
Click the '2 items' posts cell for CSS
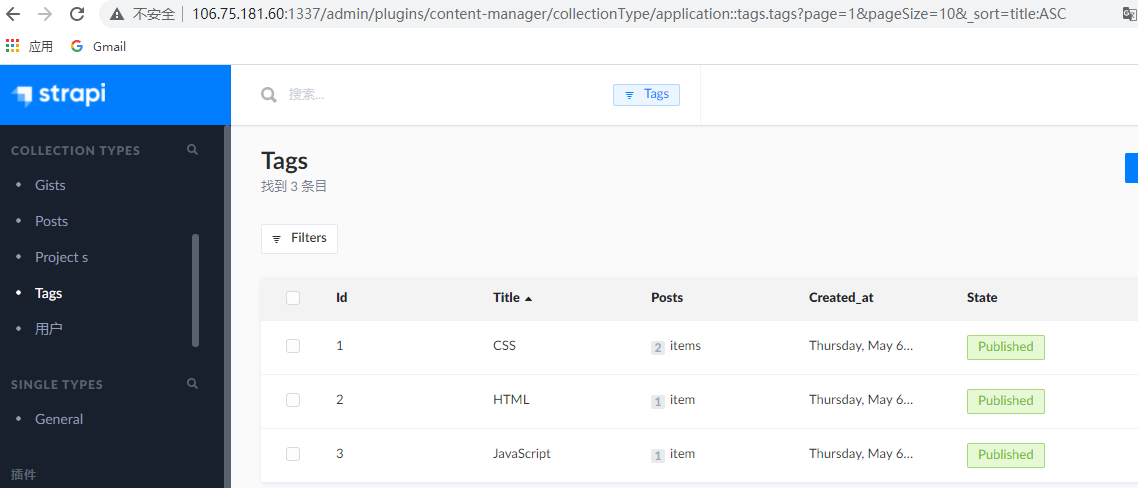[x=676, y=346]
